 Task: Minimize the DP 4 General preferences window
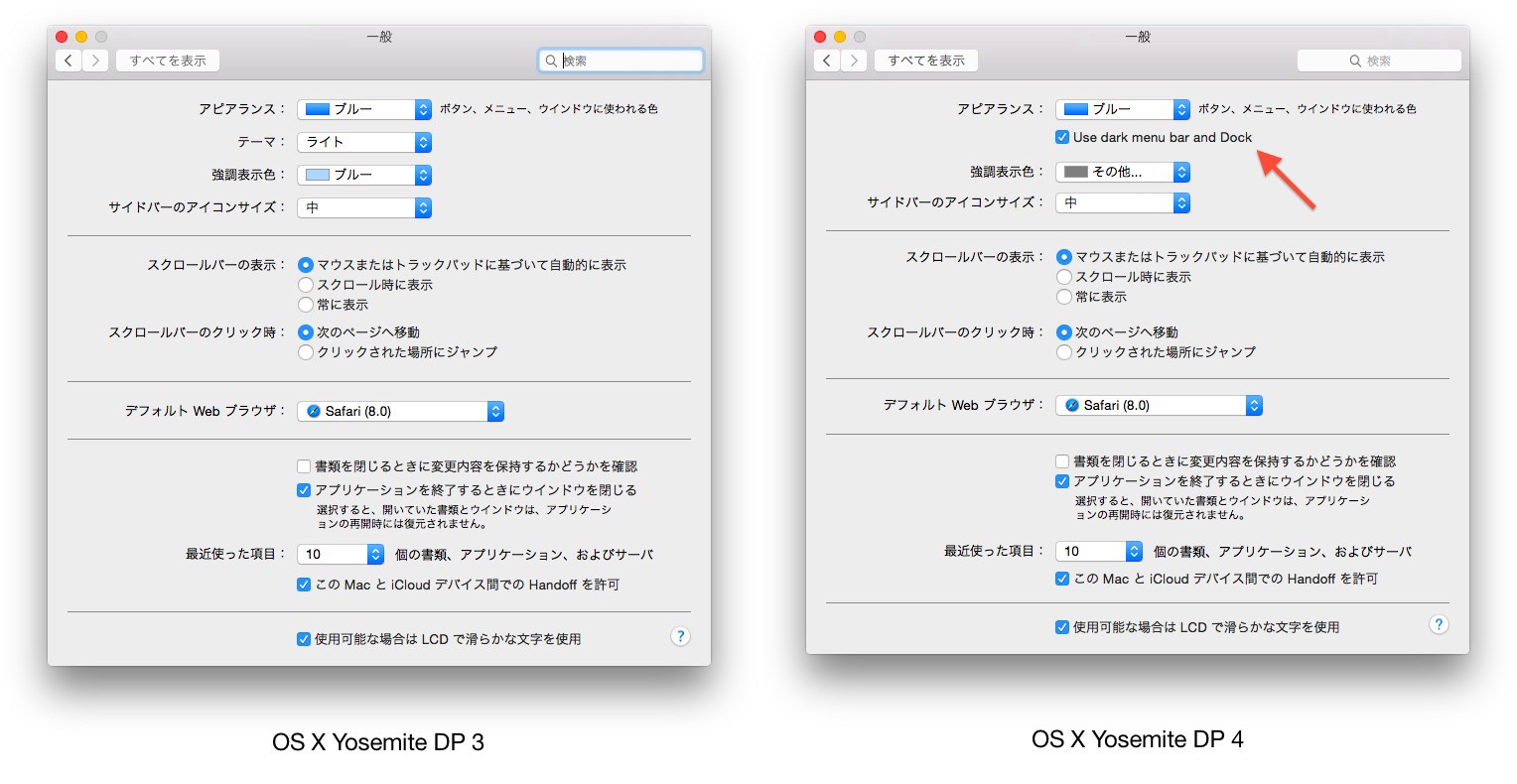pyautogui.click(x=840, y=37)
